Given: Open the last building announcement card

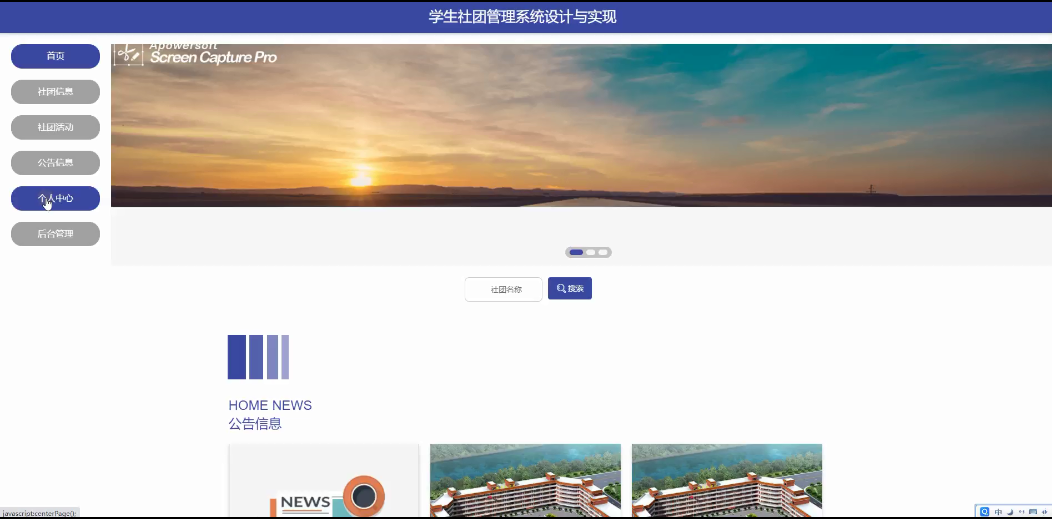Looking at the screenshot, I should click(x=727, y=480).
